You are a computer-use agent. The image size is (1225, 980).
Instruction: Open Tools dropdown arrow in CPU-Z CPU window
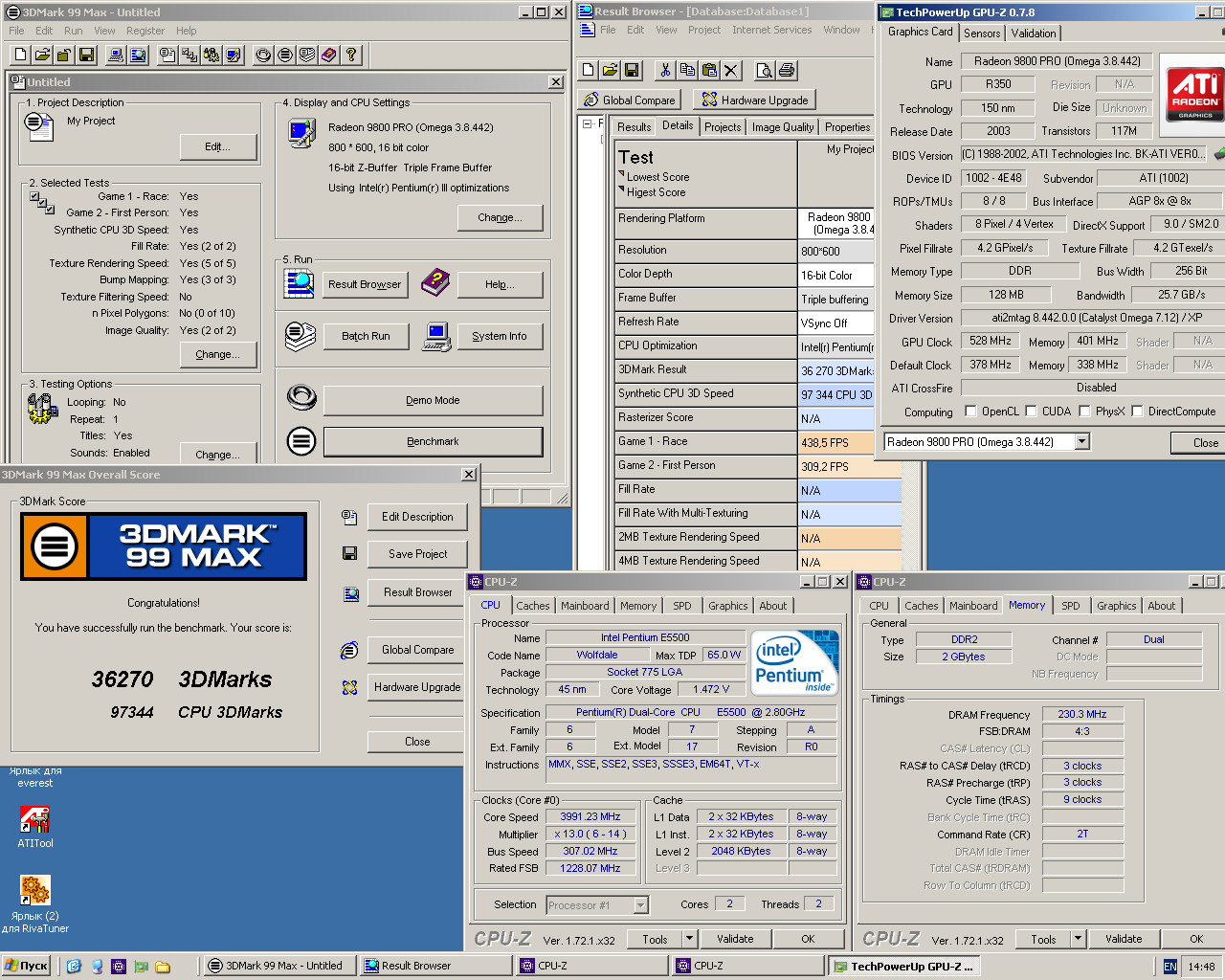(x=688, y=939)
